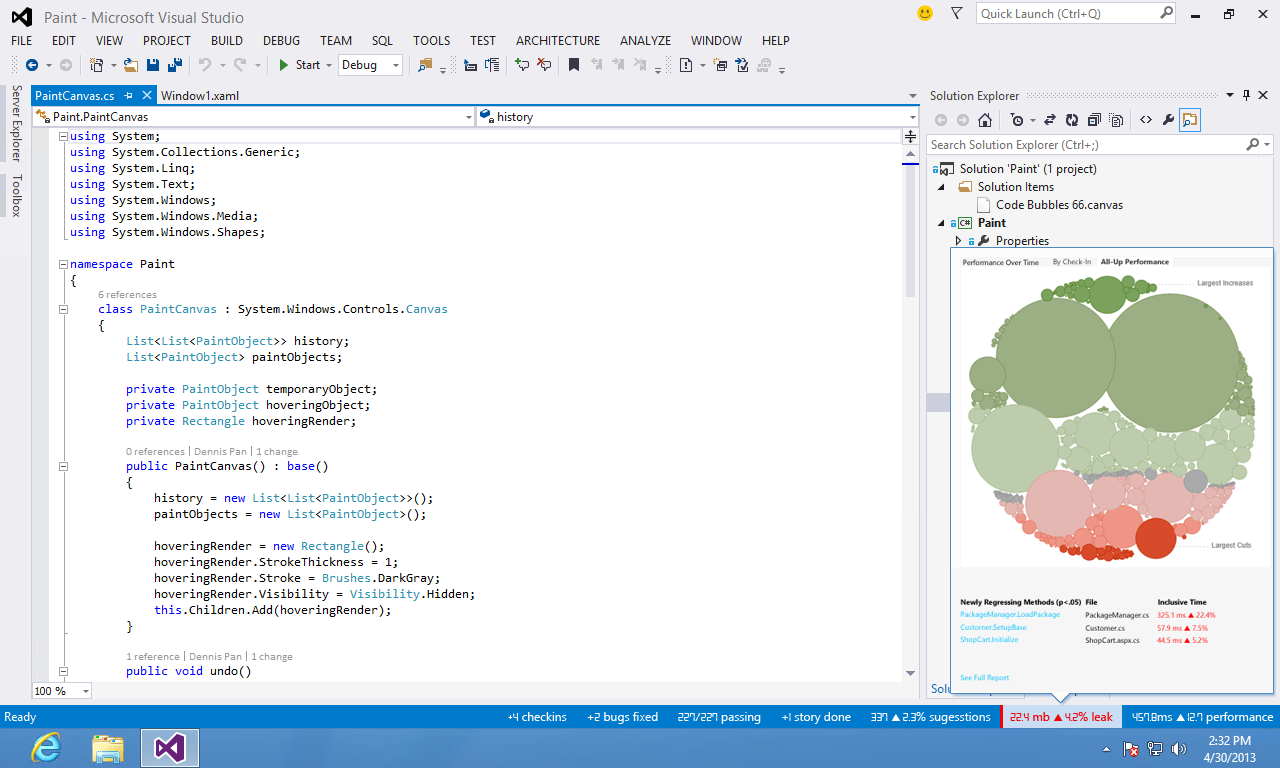Open the ShopCart.Initialize method link

coord(989,640)
